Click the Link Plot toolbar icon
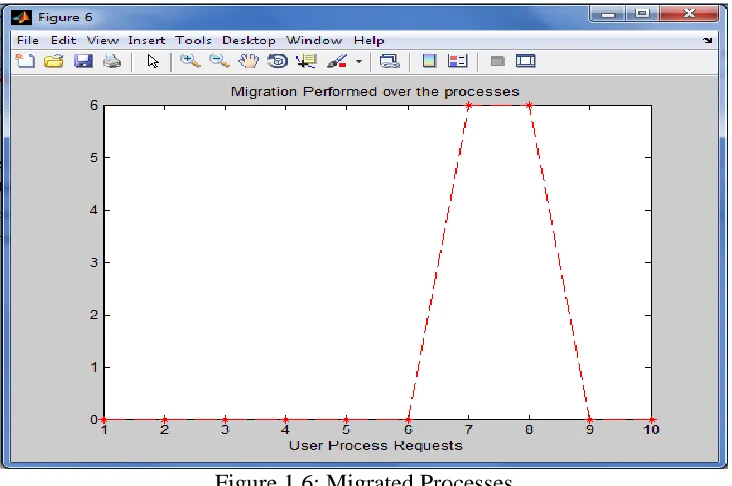This screenshot has width=732, height=486. [390, 61]
